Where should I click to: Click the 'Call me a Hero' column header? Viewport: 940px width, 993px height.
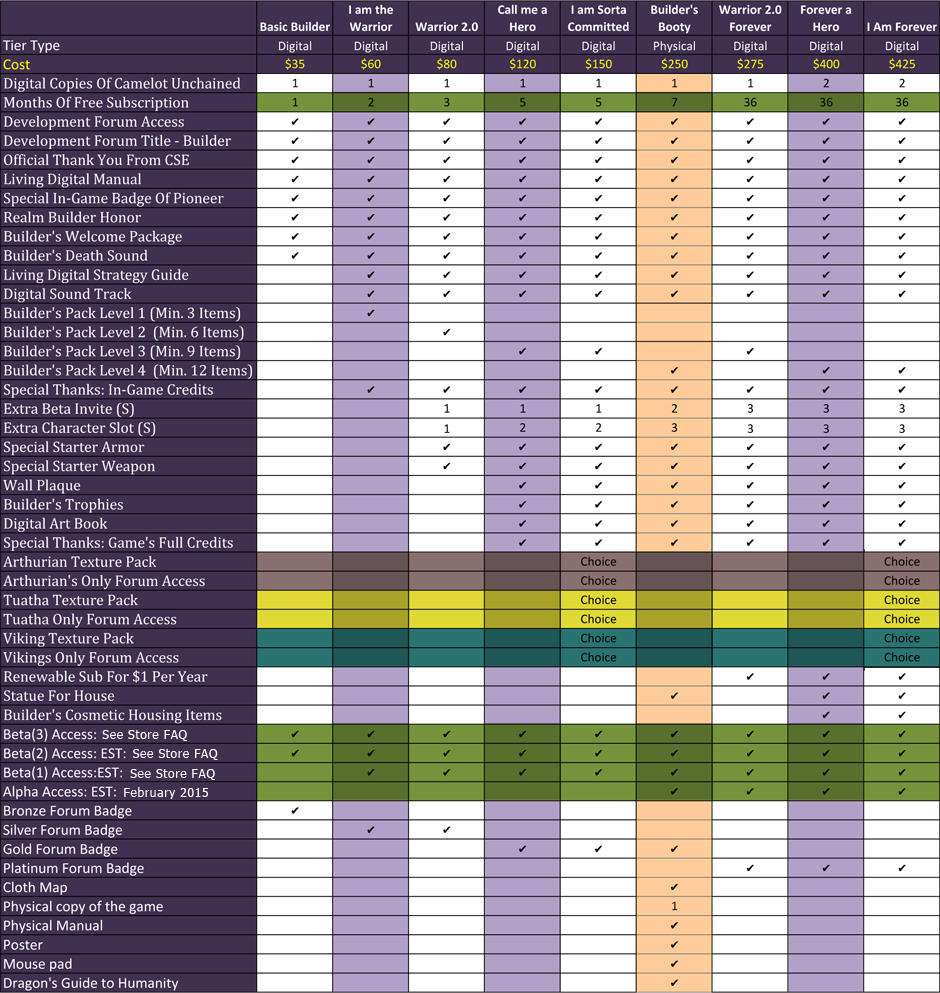point(522,18)
